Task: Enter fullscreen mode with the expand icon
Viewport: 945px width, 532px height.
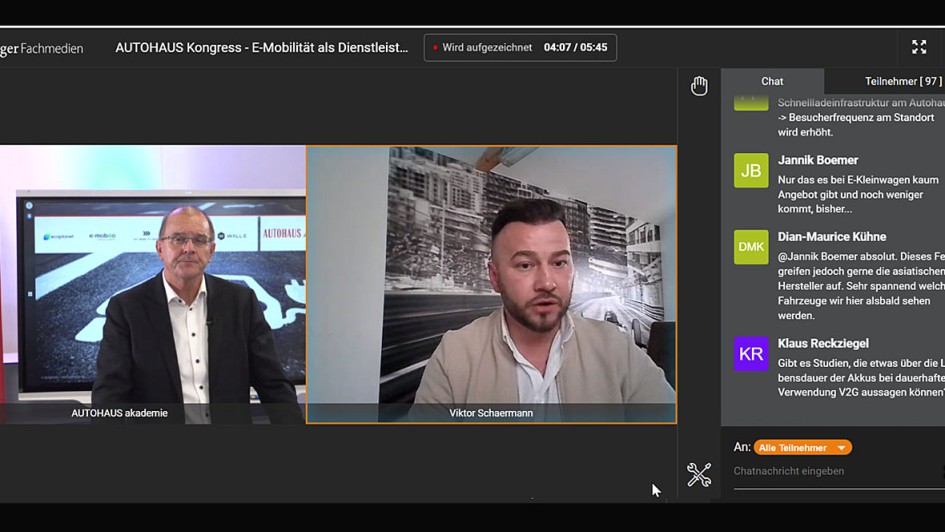Action: (x=919, y=47)
